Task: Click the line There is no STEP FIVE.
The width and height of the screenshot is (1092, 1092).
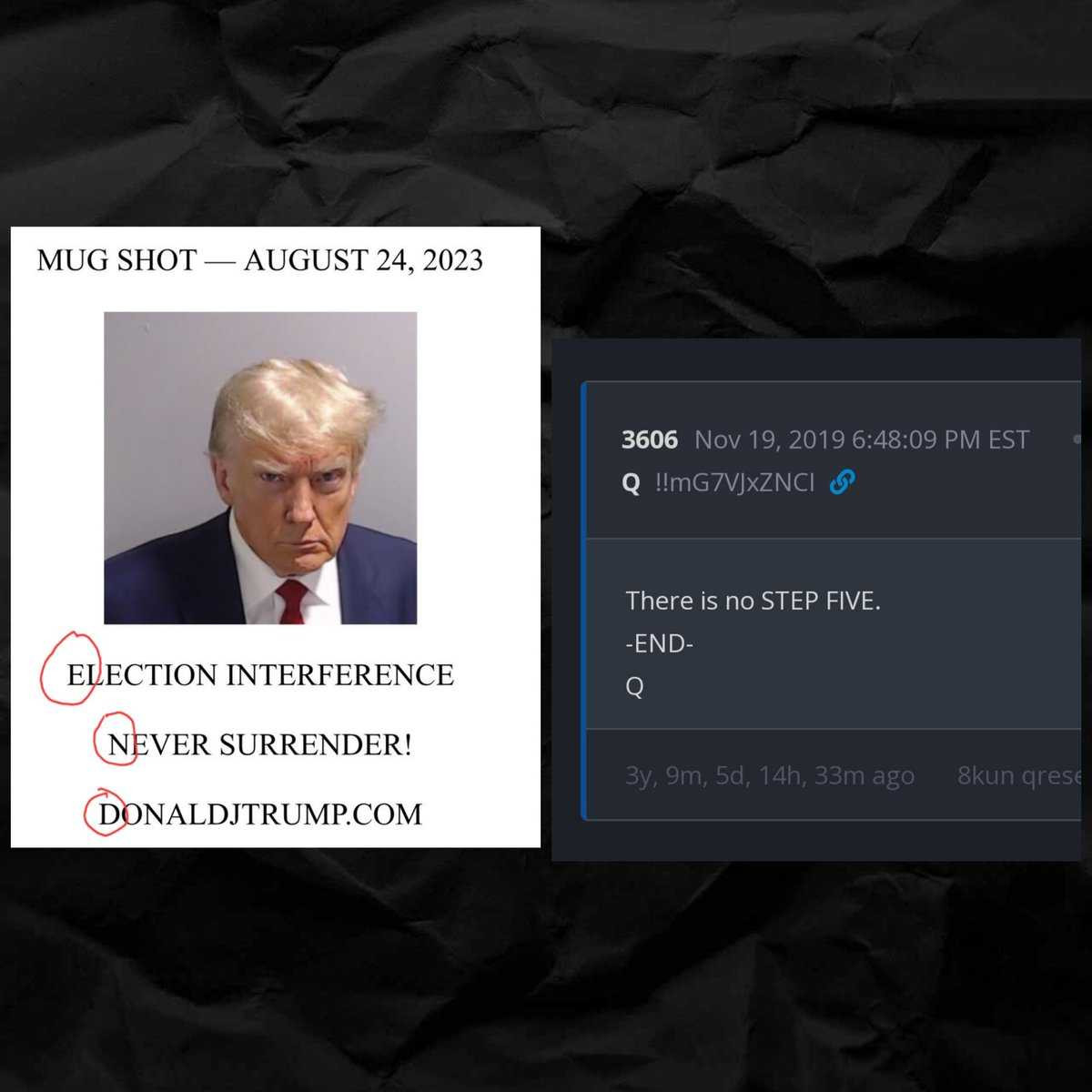Action: 753,601
